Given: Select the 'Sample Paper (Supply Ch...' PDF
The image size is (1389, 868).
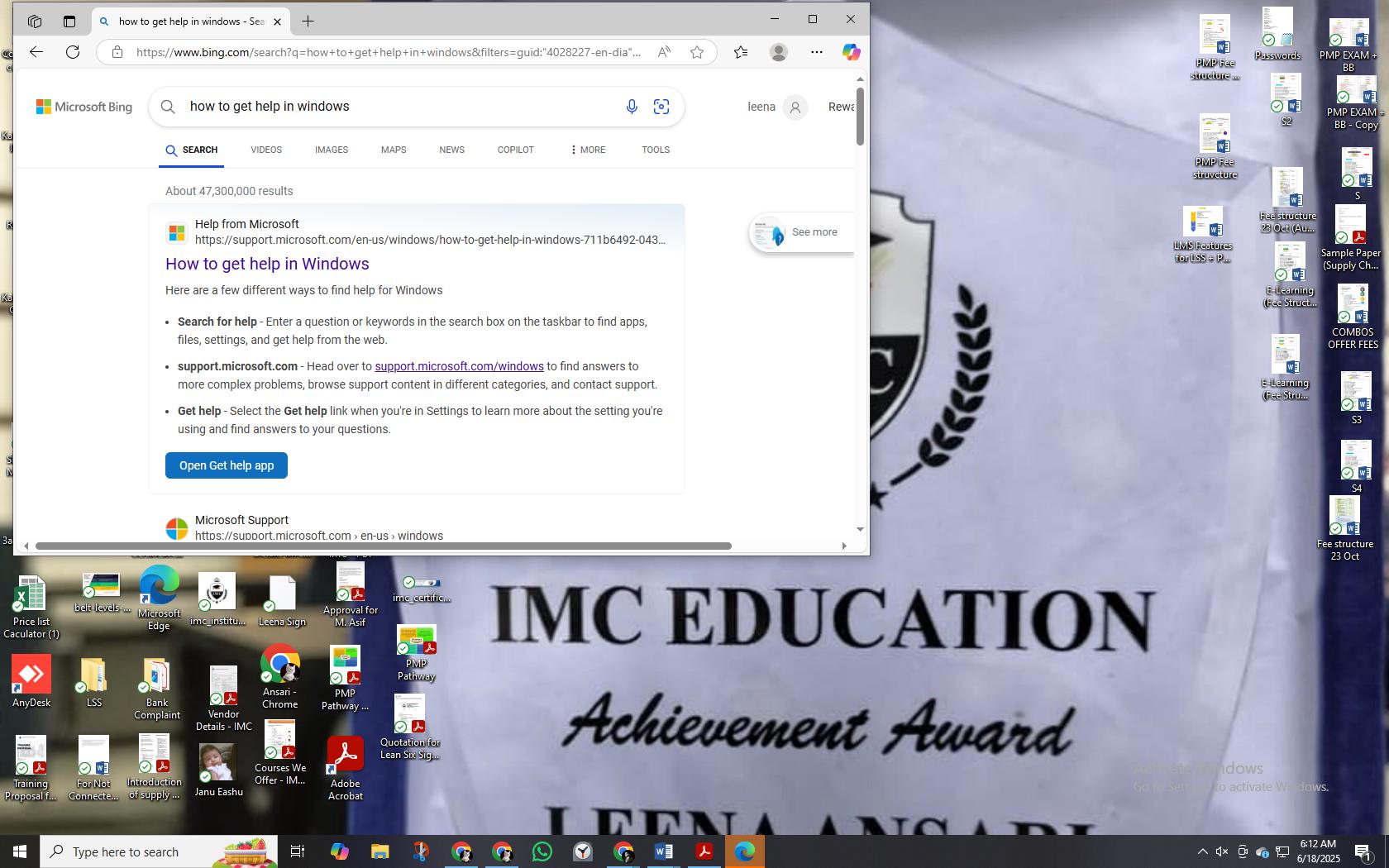Looking at the screenshot, I should [x=1350, y=238].
